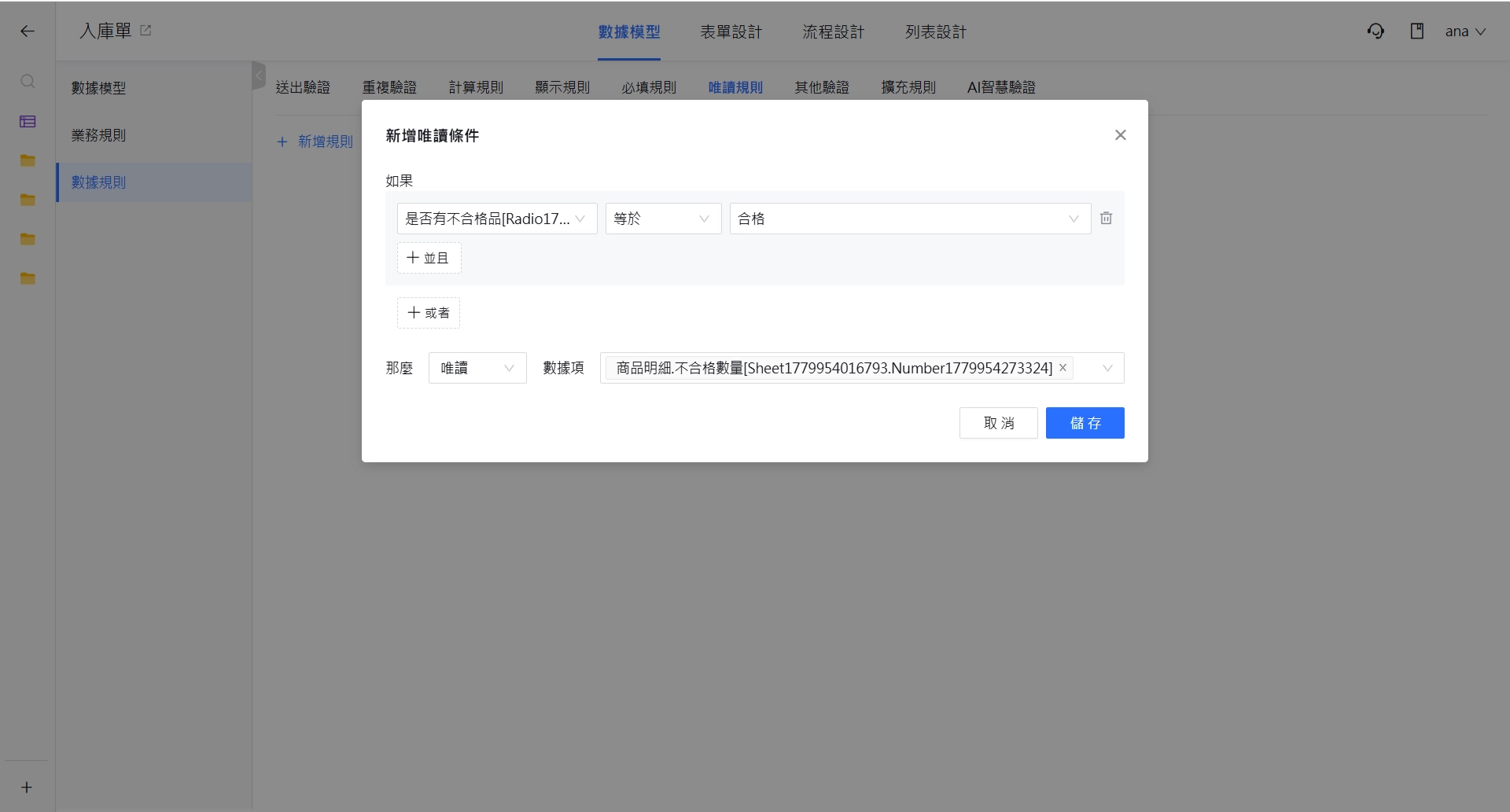Open the 必填規則 tab
This screenshot has width=1510, height=812.
(x=649, y=87)
